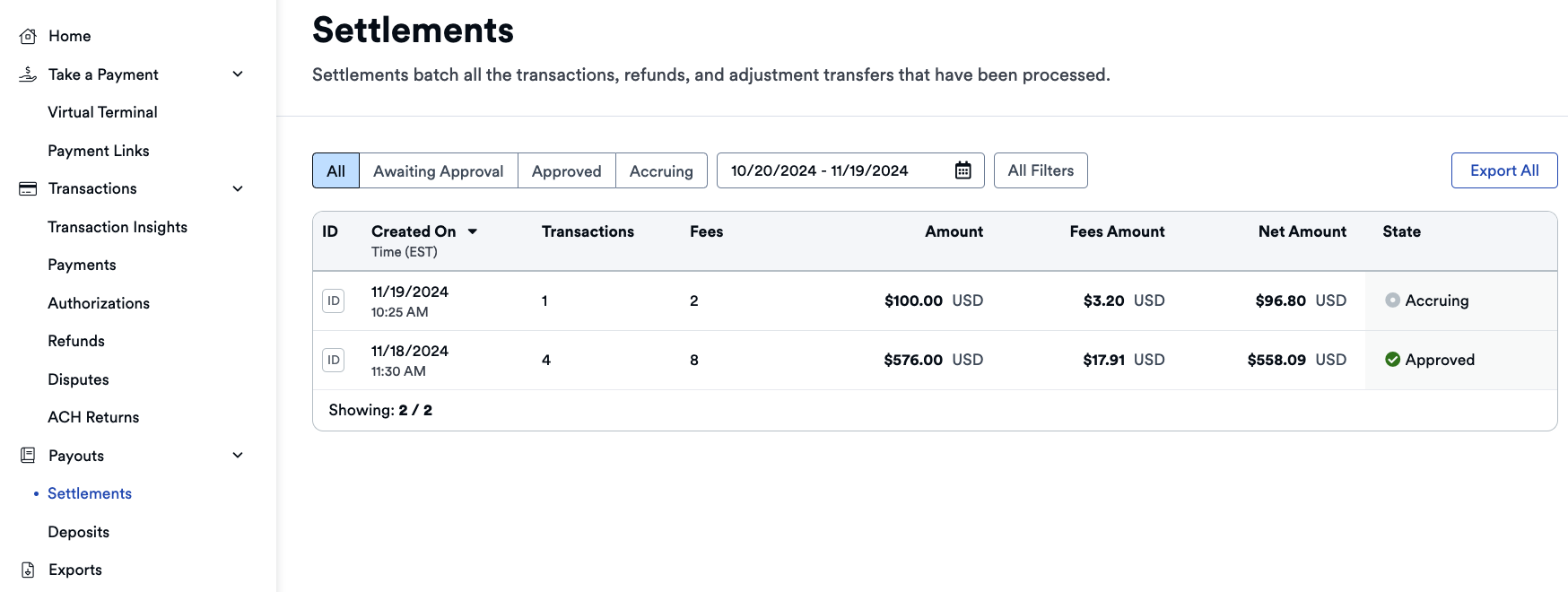Collapse the Transactions section chevron
Viewport: 1568px width, 592px height.
(x=238, y=188)
